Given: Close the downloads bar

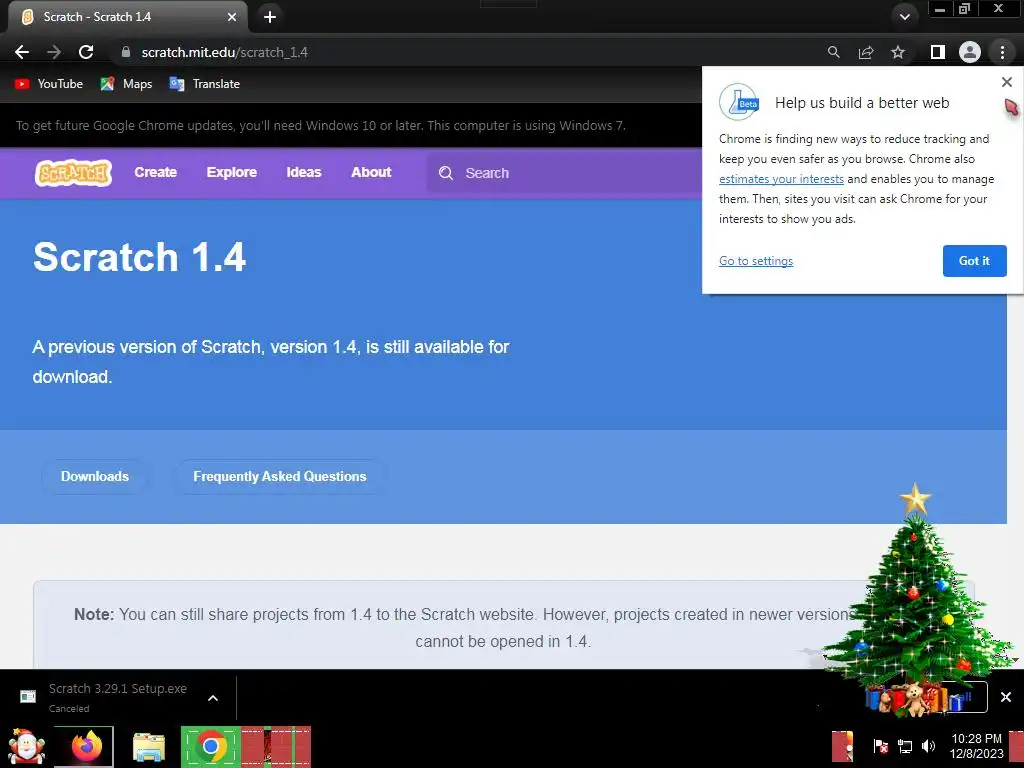Looking at the screenshot, I should coord(1006,697).
